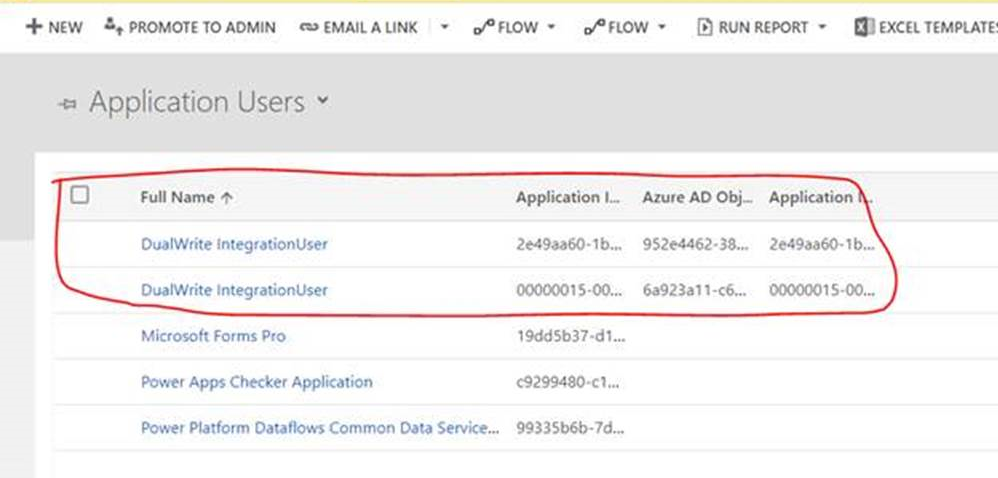
Task: Open the Microsoft Forms Pro user
Action: click(x=213, y=335)
